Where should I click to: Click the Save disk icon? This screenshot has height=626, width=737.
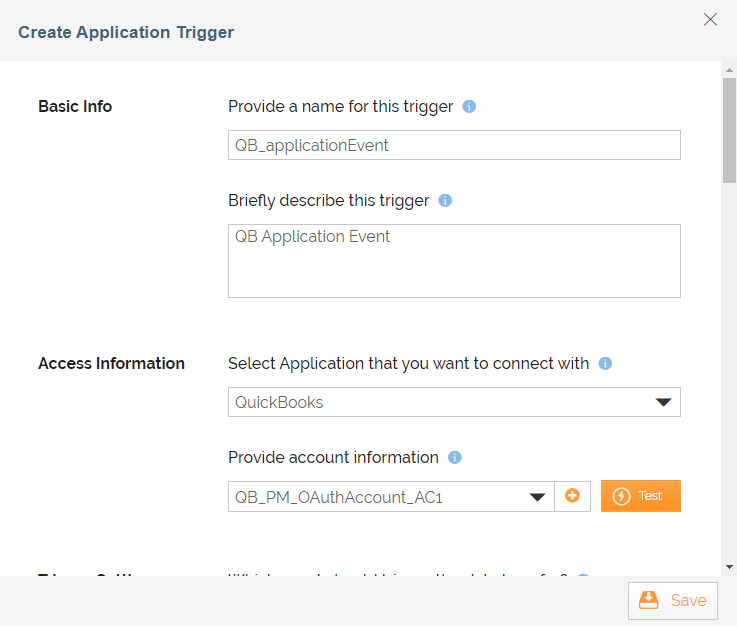pos(649,600)
